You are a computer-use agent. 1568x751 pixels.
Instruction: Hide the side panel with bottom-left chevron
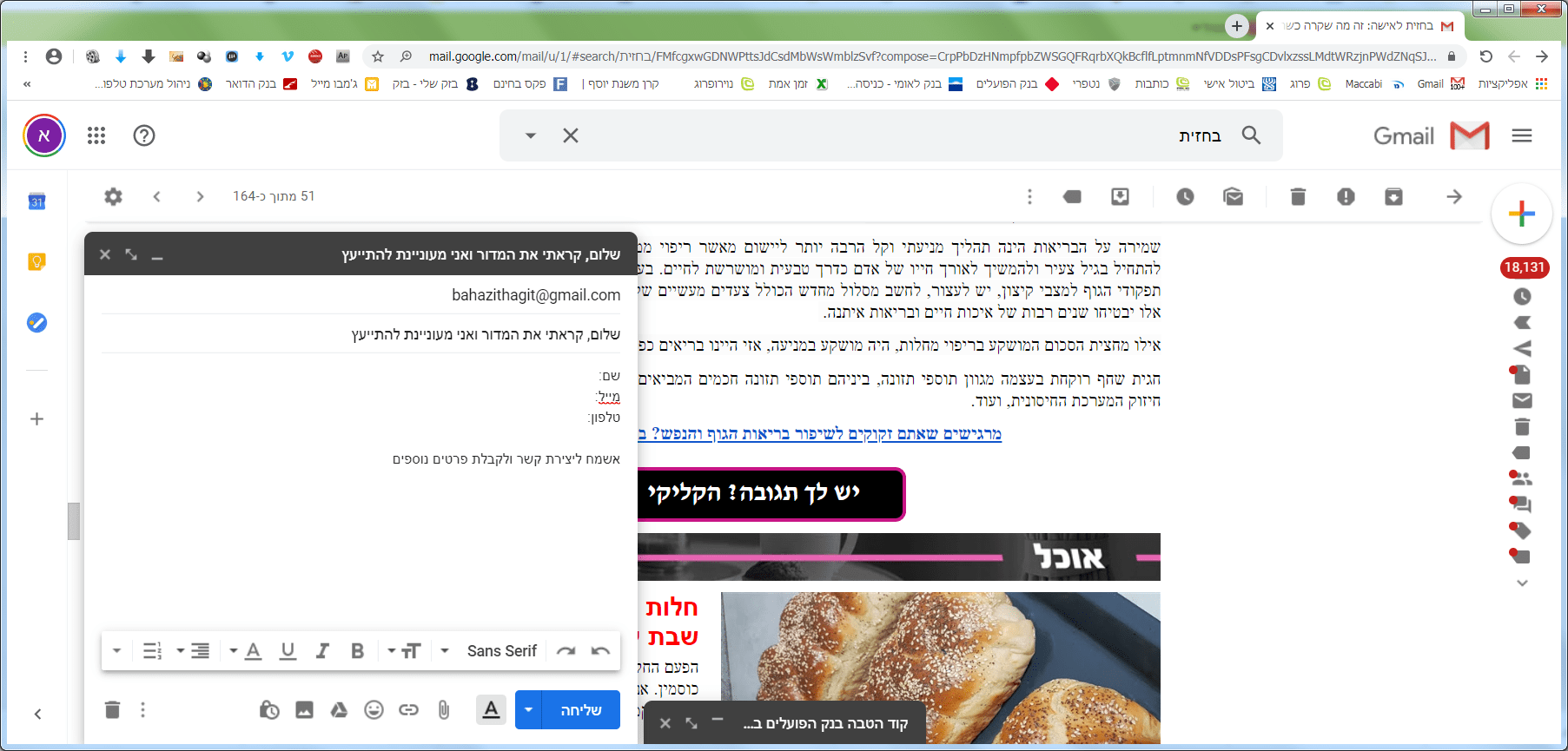(x=37, y=715)
